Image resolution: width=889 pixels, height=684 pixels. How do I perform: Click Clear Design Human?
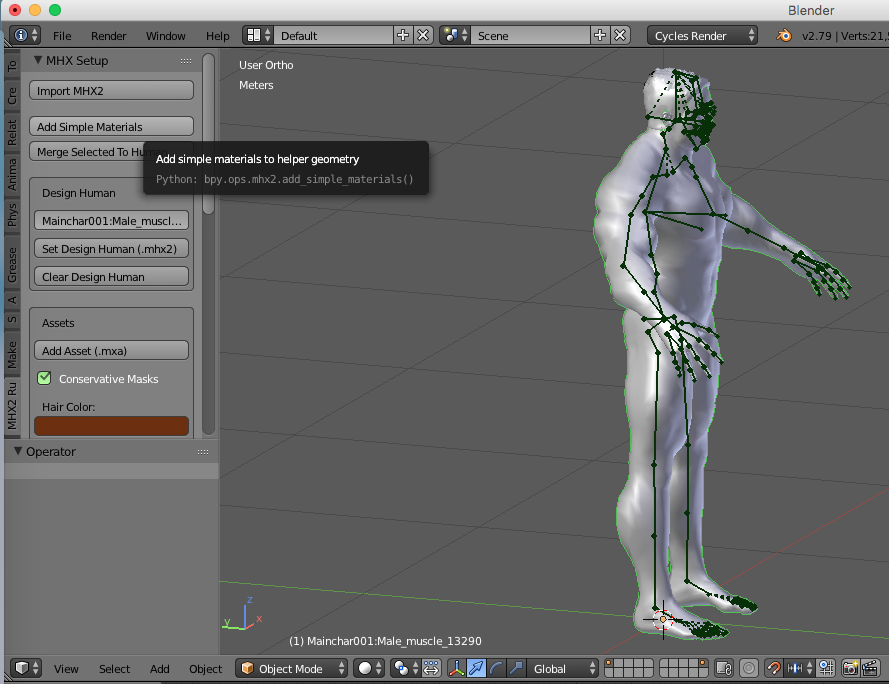tap(111, 277)
